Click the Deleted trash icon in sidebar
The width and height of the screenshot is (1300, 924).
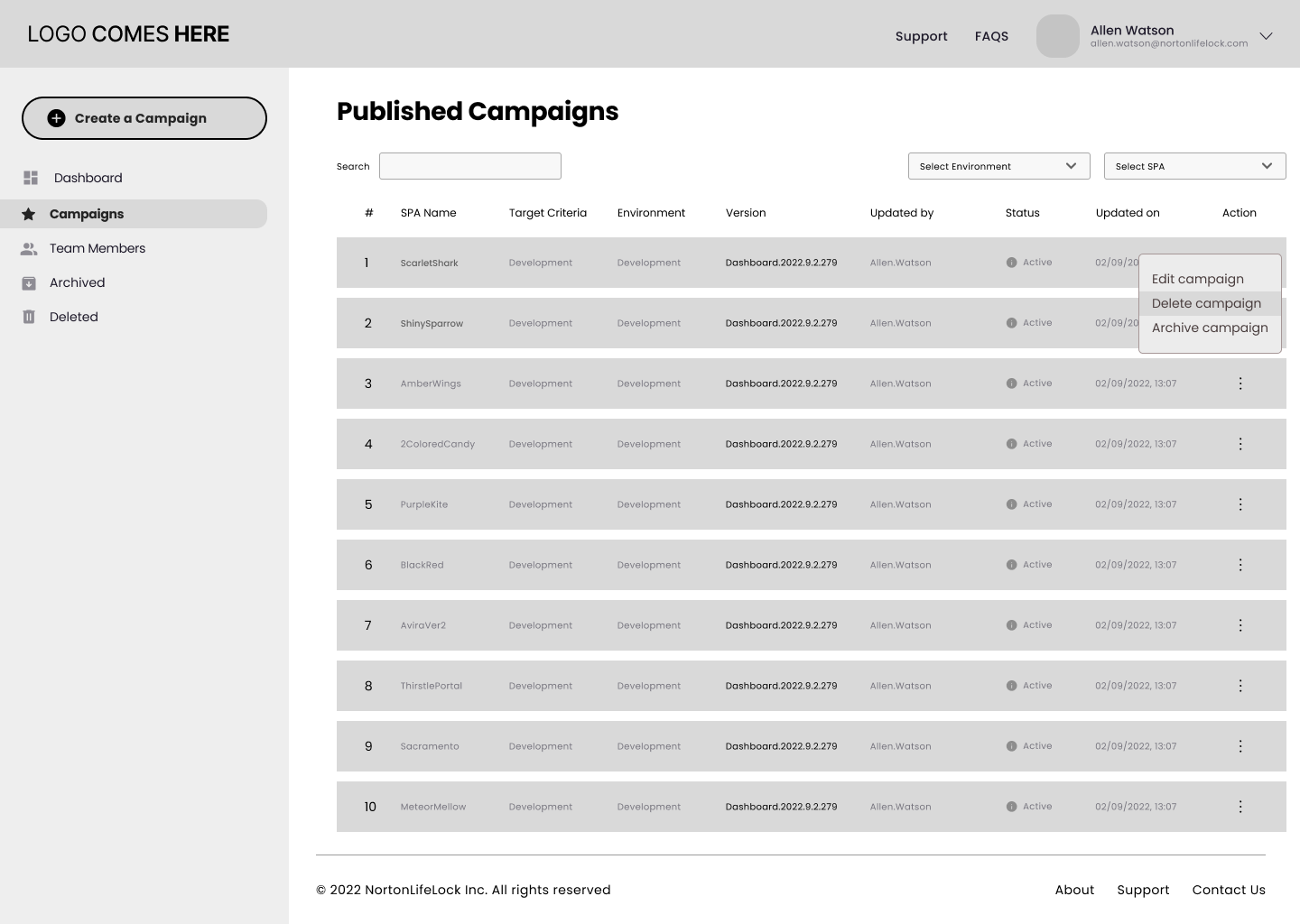click(x=29, y=317)
